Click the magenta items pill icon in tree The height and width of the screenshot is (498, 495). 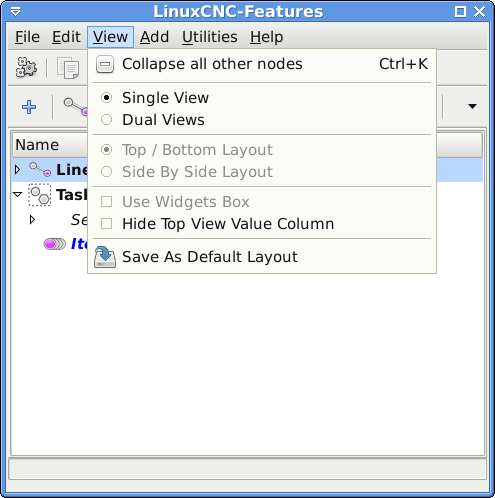55,244
